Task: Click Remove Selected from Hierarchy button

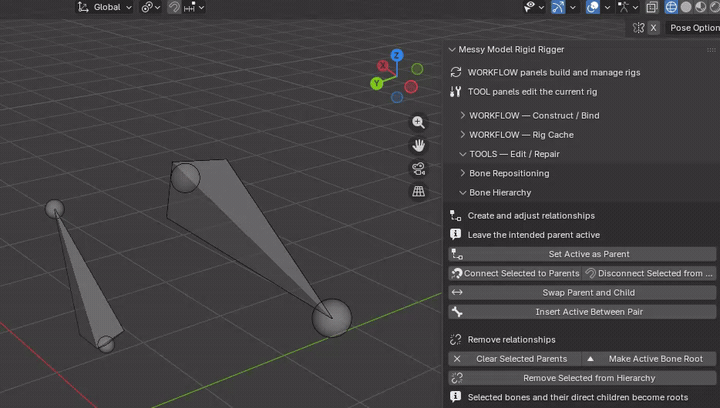Action: [x=582, y=378]
